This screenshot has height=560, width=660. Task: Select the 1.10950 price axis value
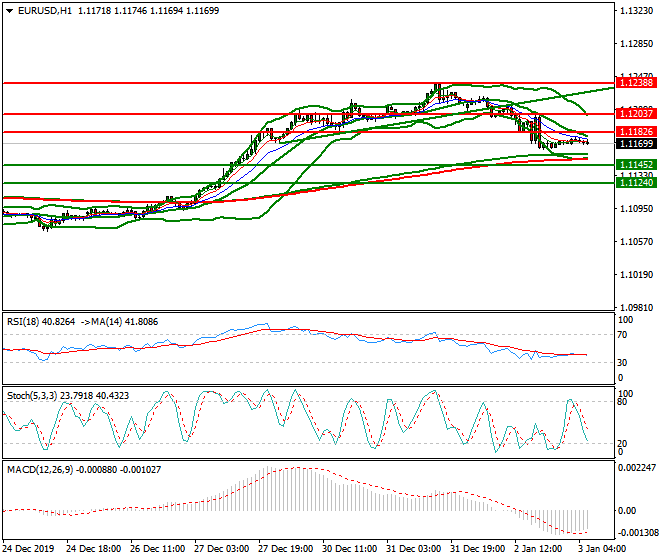click(637, 209)
